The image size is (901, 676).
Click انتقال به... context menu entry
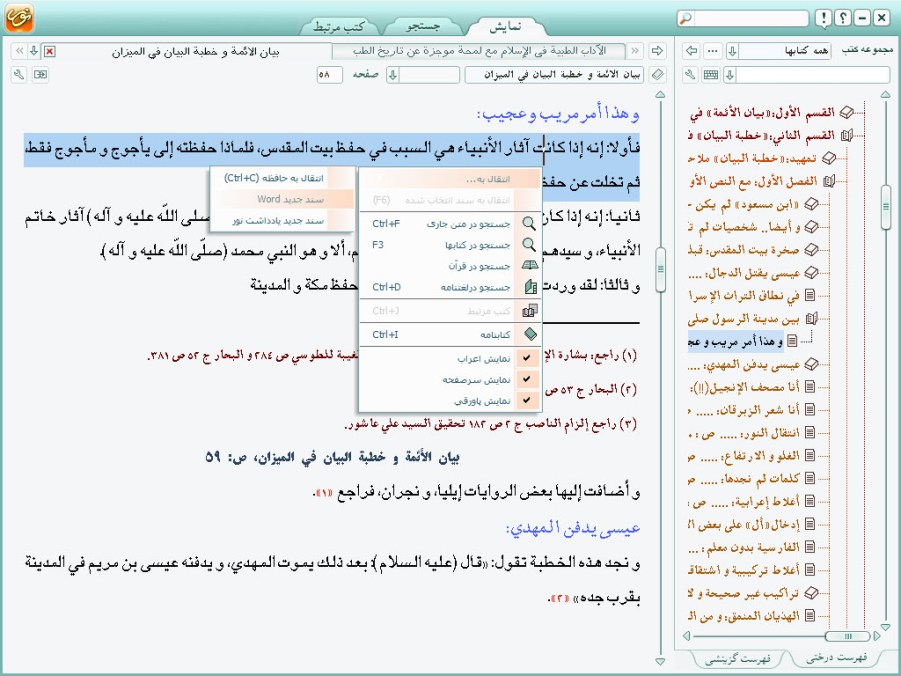pos(450,179)
